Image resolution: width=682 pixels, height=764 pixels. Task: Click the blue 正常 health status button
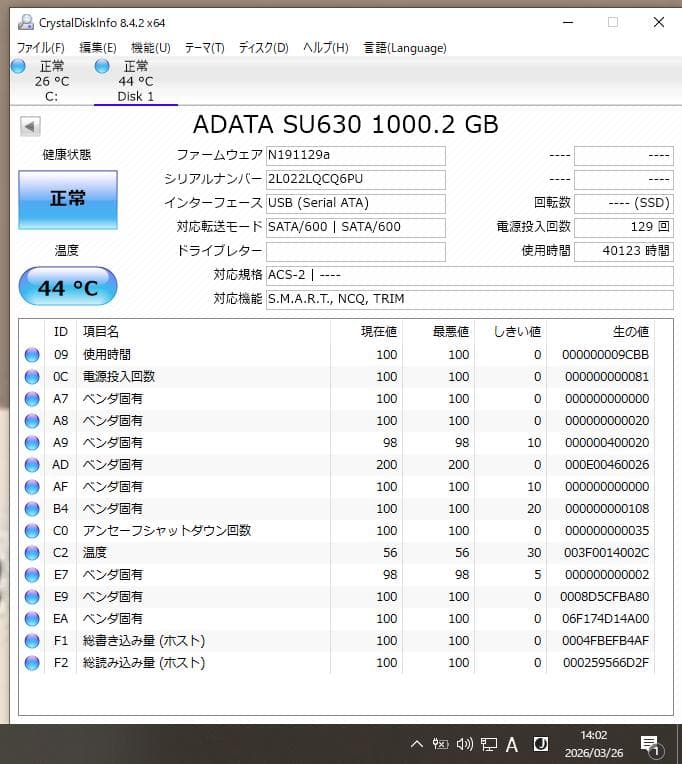[68, 200]
